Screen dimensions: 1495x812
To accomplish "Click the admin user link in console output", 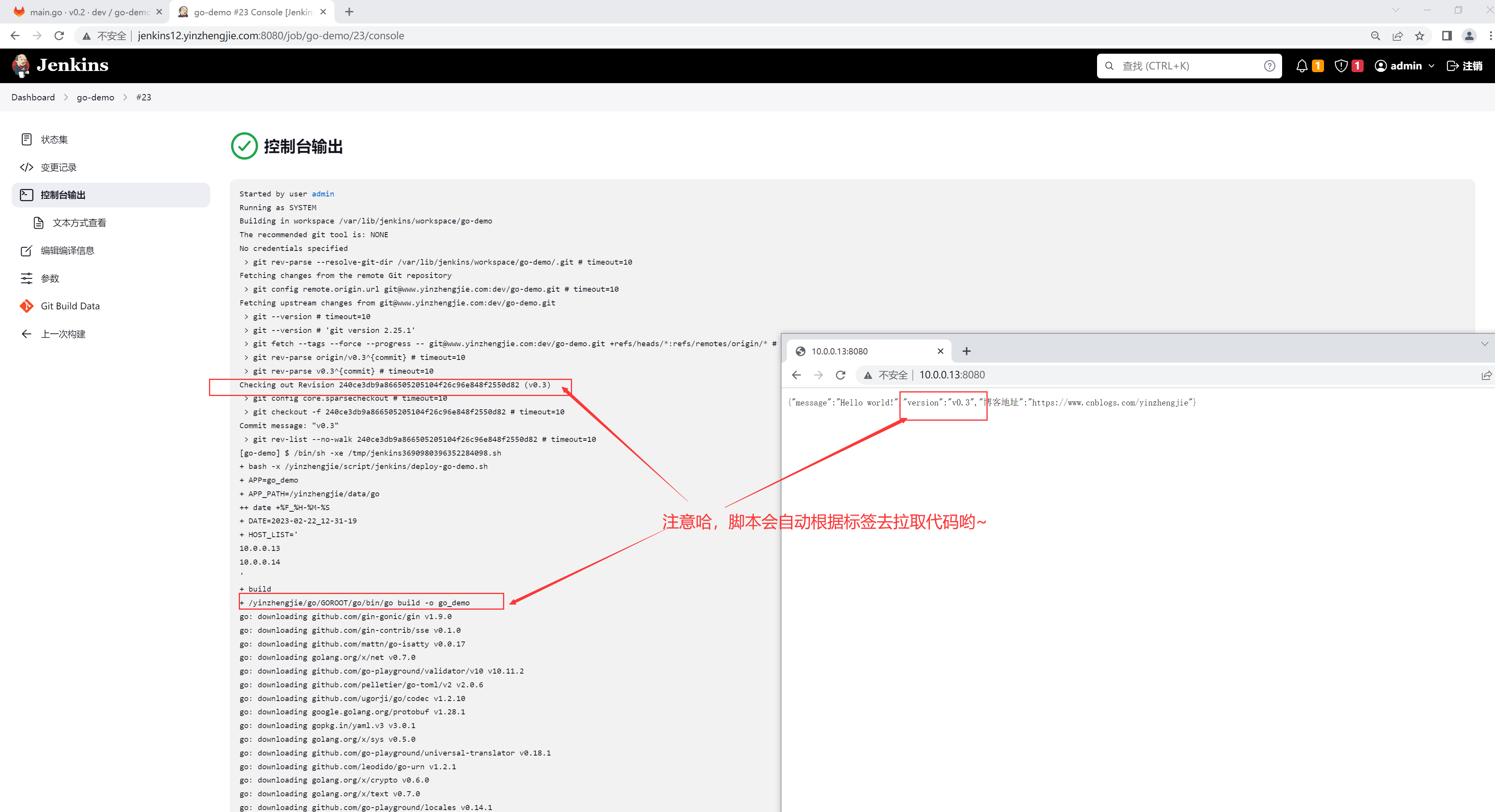I will coord(323,194).
